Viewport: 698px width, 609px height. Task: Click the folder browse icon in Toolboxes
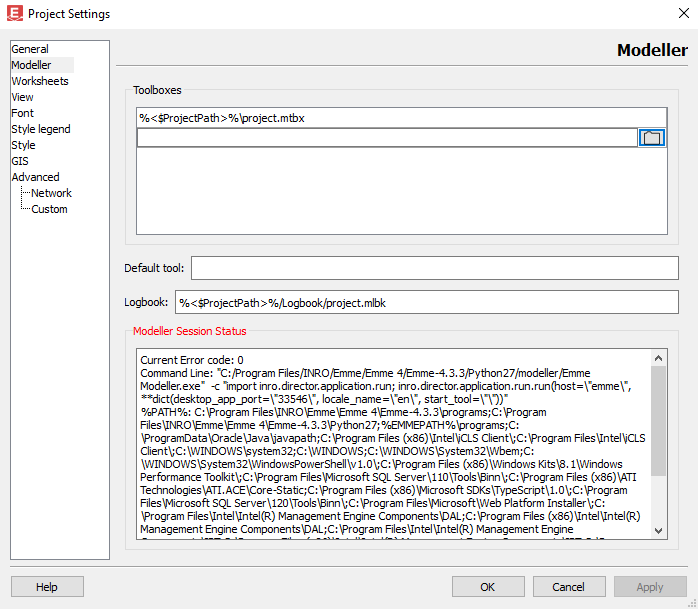pyautogui.click(x=652, y=138)
